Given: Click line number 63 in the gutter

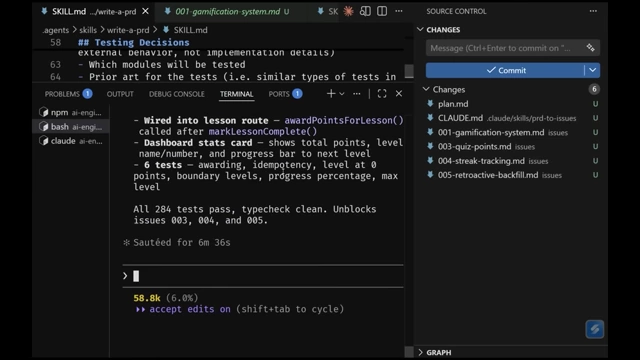Looking at the screenshot, I should point(55,64).
